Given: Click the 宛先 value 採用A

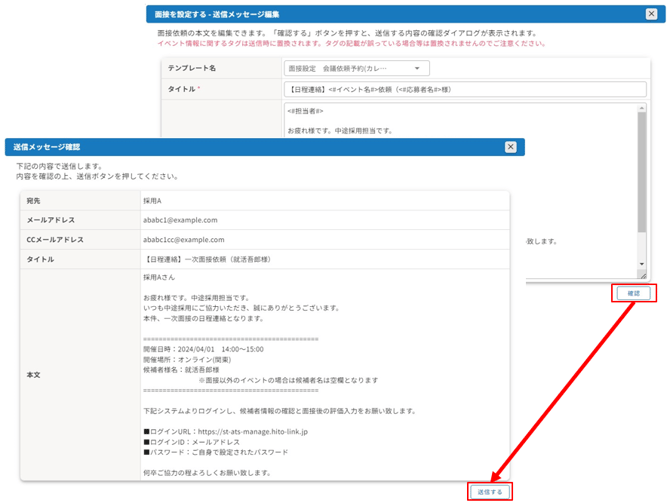Looking at the screenshot, I should pyautogui.click(x=153, y=201).
